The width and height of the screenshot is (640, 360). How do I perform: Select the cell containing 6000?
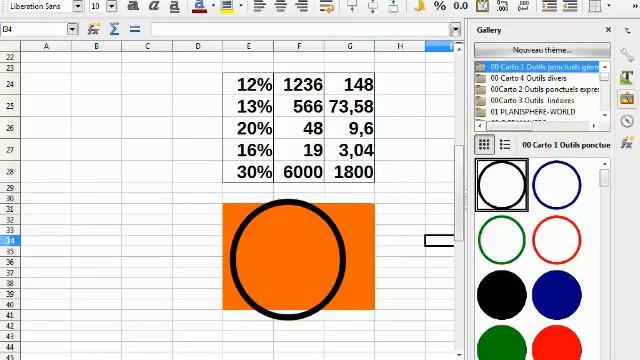tap(299, 171)
